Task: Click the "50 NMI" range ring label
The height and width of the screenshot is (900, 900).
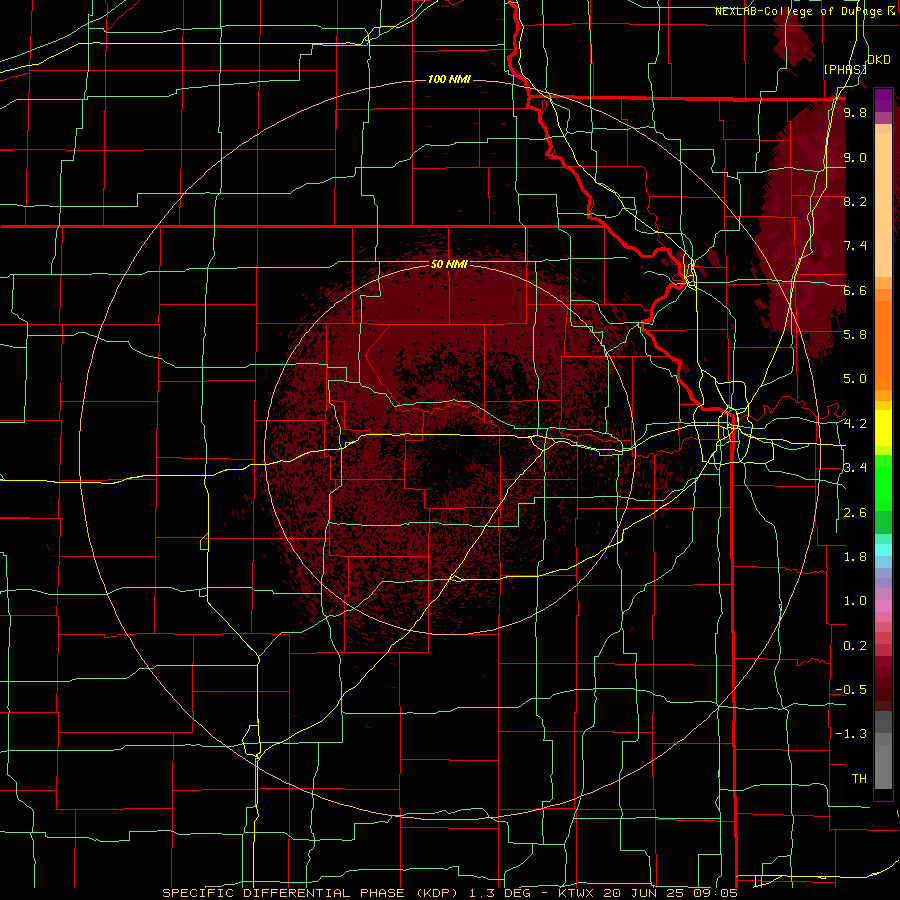Action: point(449,264)
